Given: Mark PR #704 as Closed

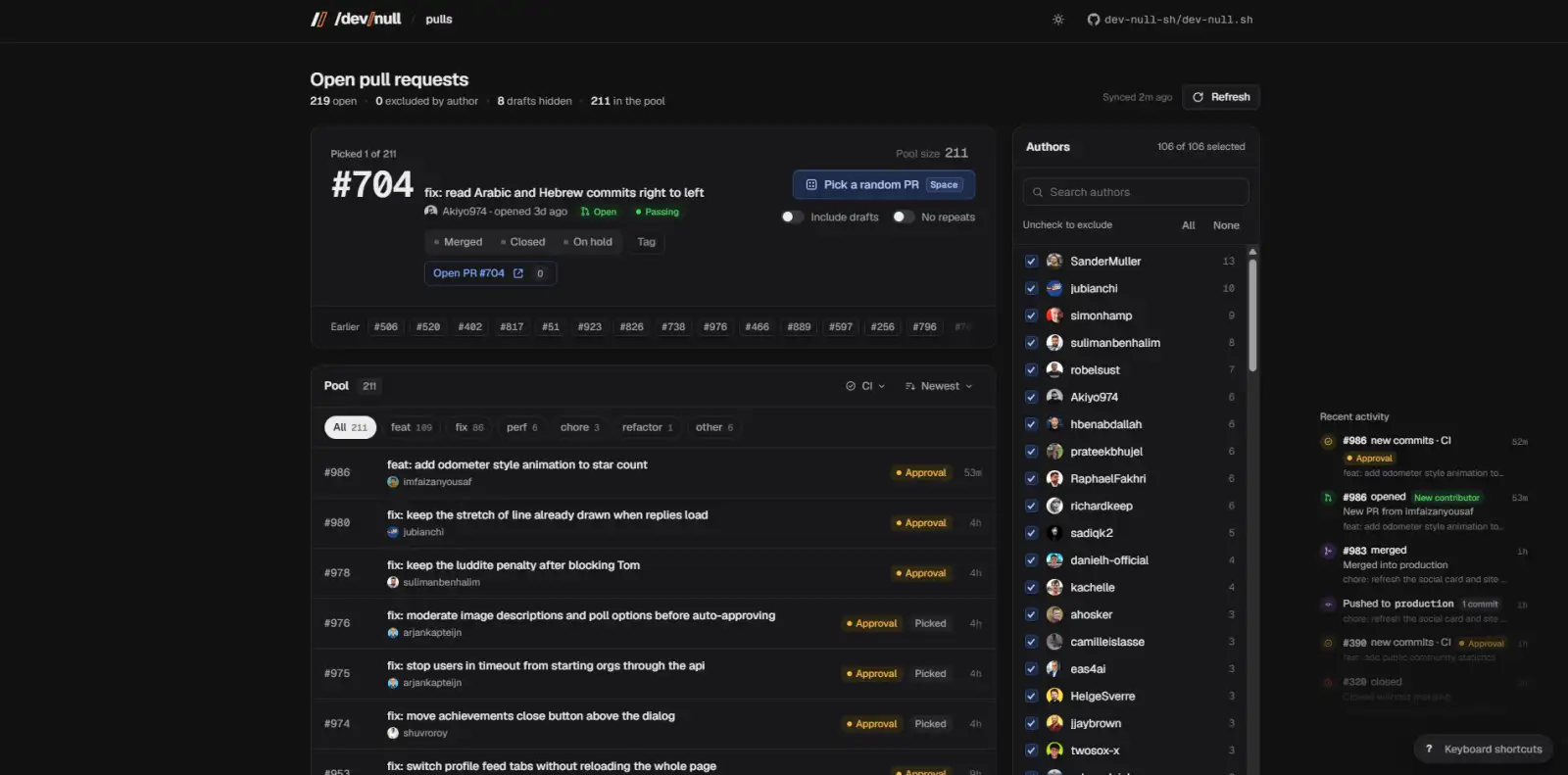Looking at the screenshot, I should [x=522, y=242].
